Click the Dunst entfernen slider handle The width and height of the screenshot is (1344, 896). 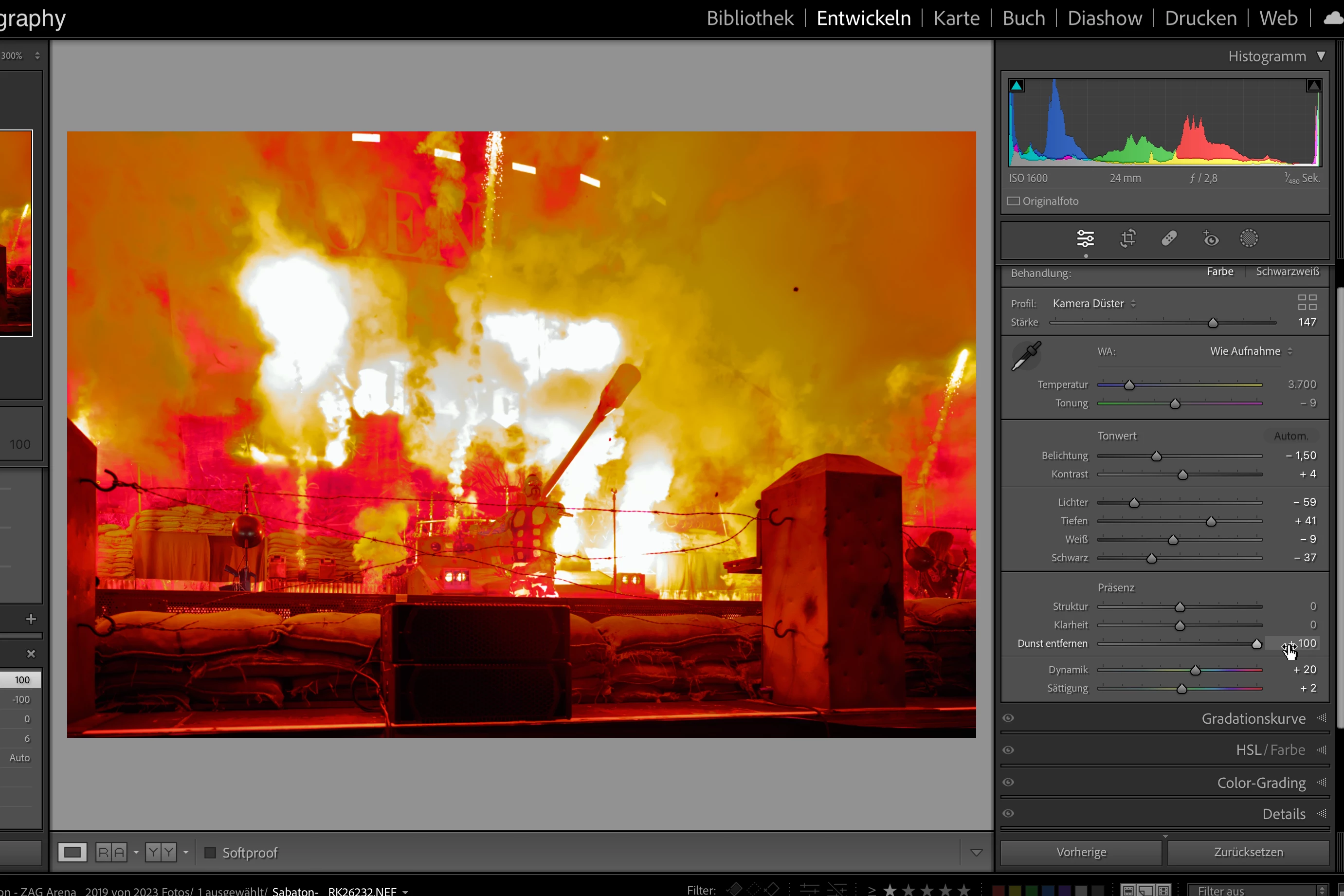click(x=1256, y=644)
